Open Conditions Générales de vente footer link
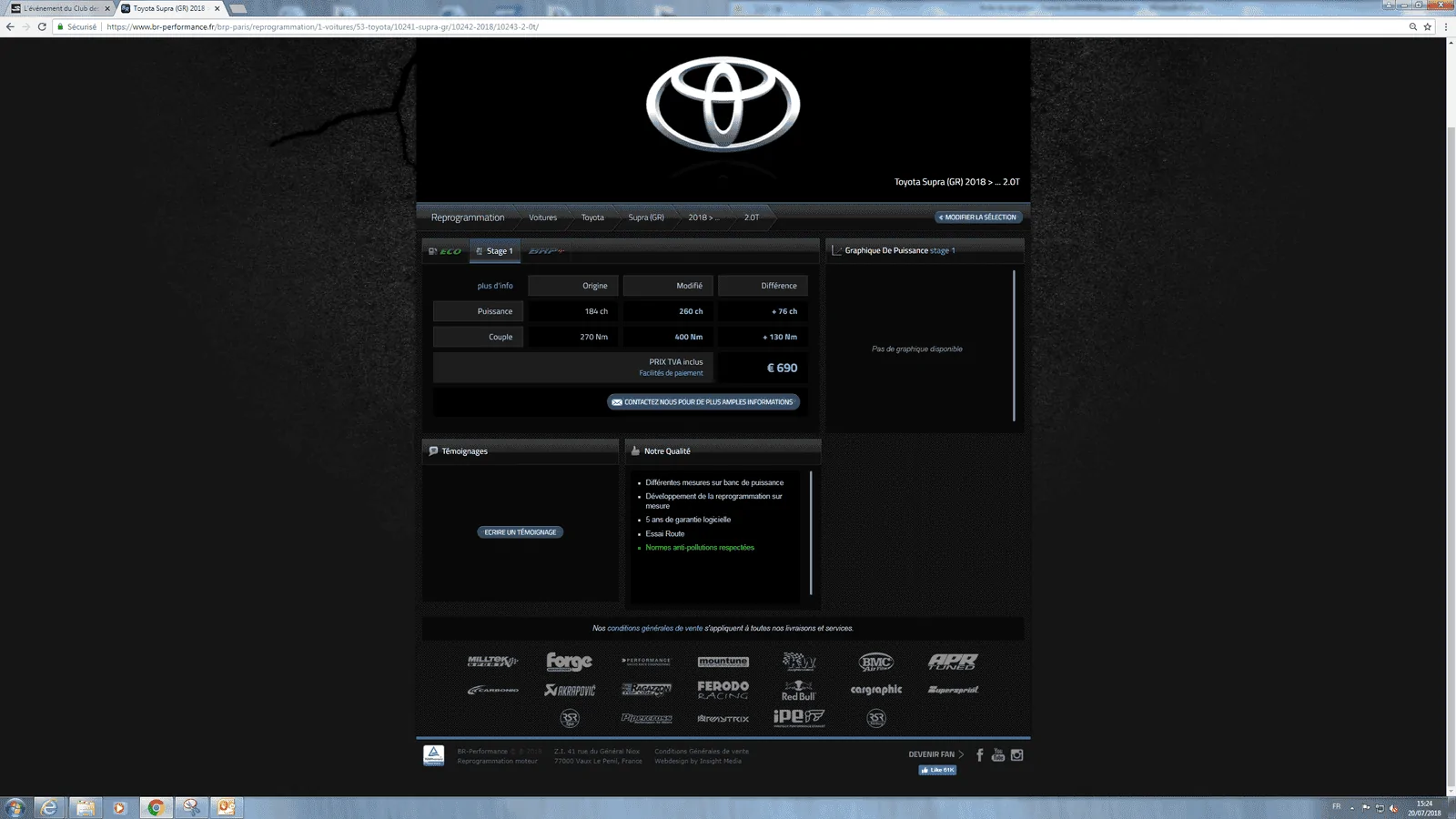This screenshot has height=819, width=1456. [x=702, y=752]
